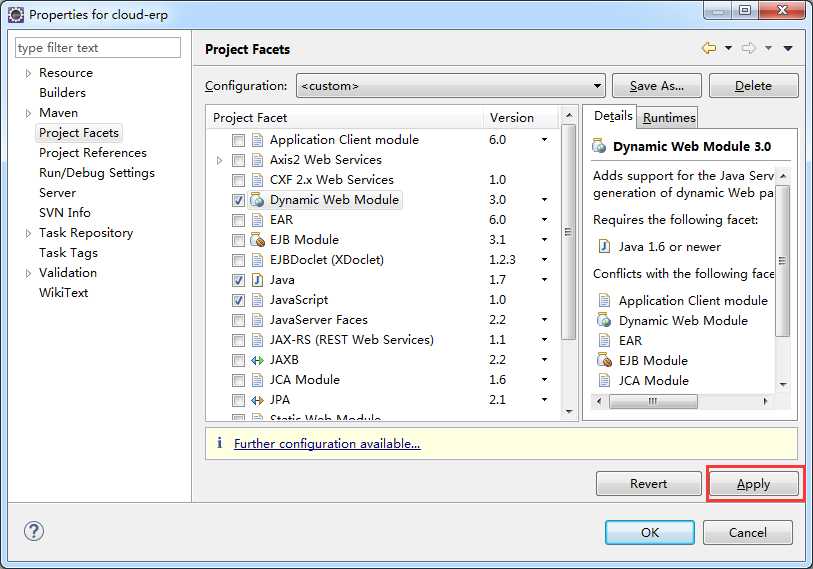Click the Dynamic Web Module facet icon
The width and height of the screenshot is (813, 569).
(257, 200)
